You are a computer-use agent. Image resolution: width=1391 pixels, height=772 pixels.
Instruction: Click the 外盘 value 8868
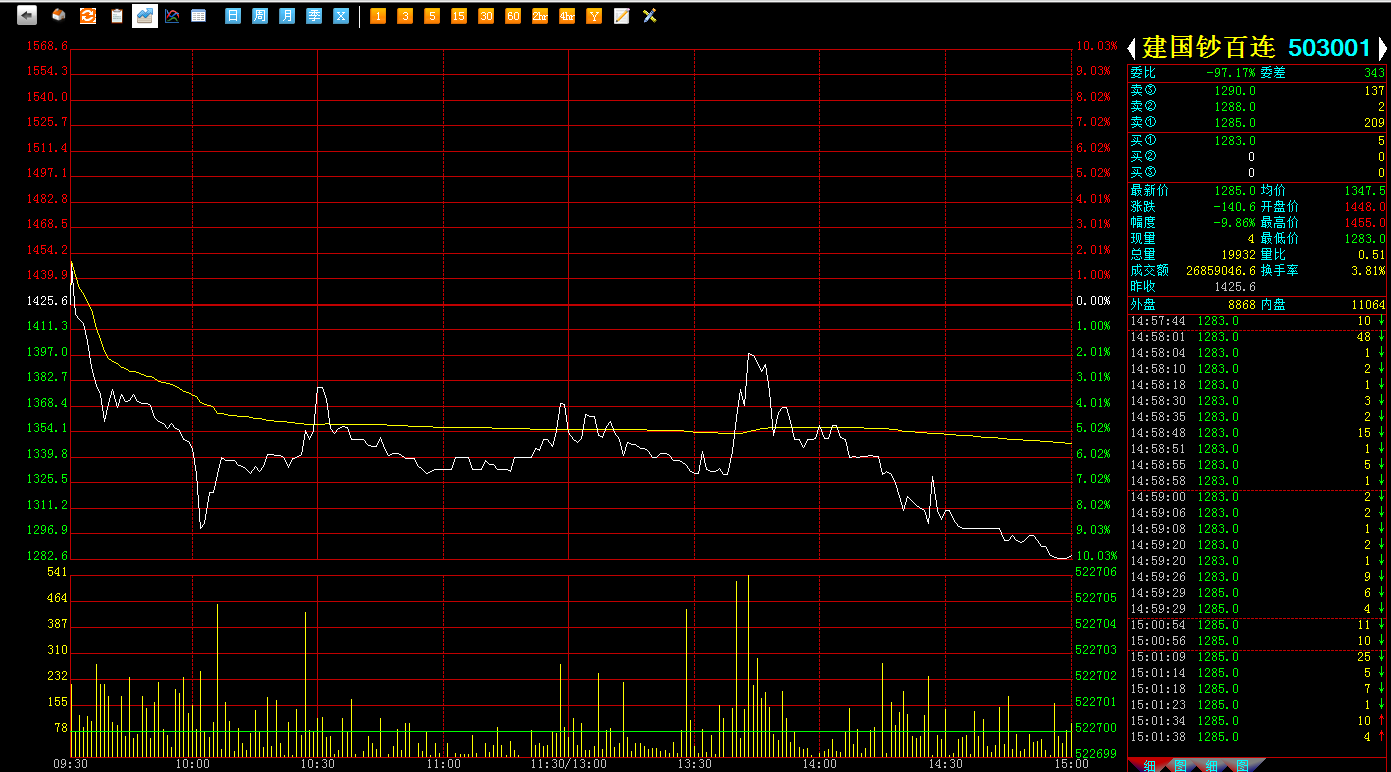[x=1242, y=304]
